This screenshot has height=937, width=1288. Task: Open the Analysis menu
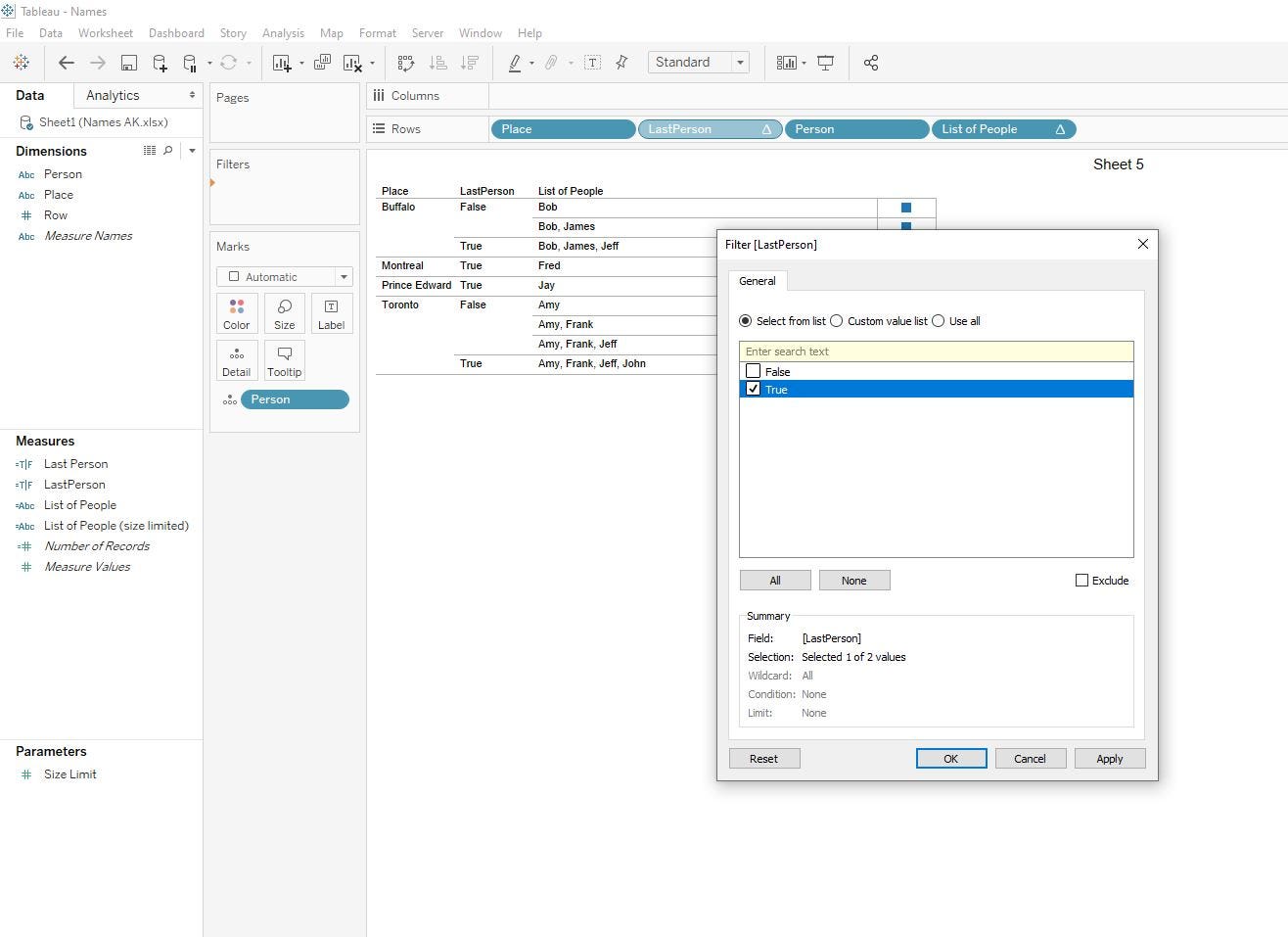pyautogui.click(x=283, y=32)
